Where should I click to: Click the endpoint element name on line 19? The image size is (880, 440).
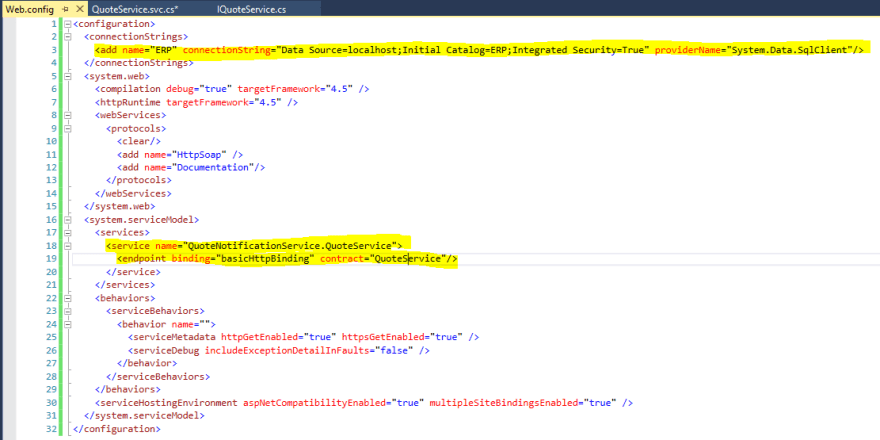tap(144, 259)
